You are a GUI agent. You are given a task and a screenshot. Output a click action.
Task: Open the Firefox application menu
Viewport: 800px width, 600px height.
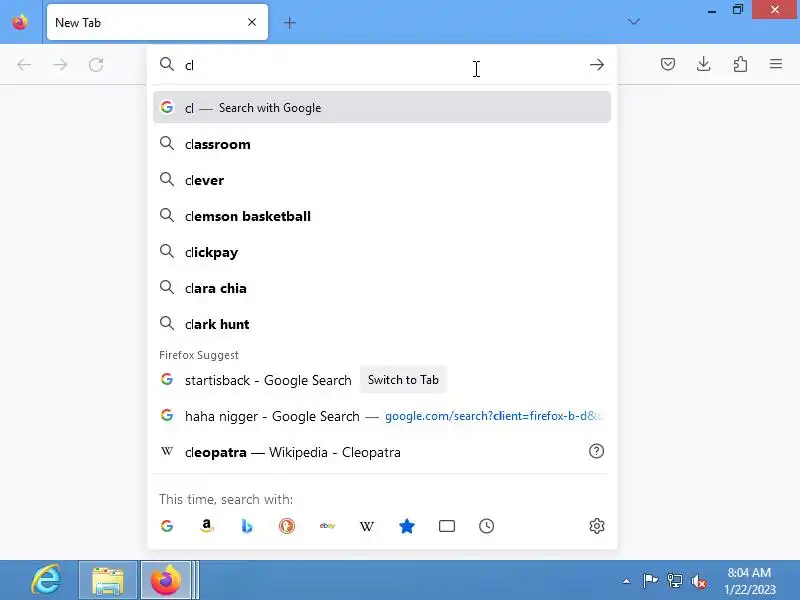(776, 64)
